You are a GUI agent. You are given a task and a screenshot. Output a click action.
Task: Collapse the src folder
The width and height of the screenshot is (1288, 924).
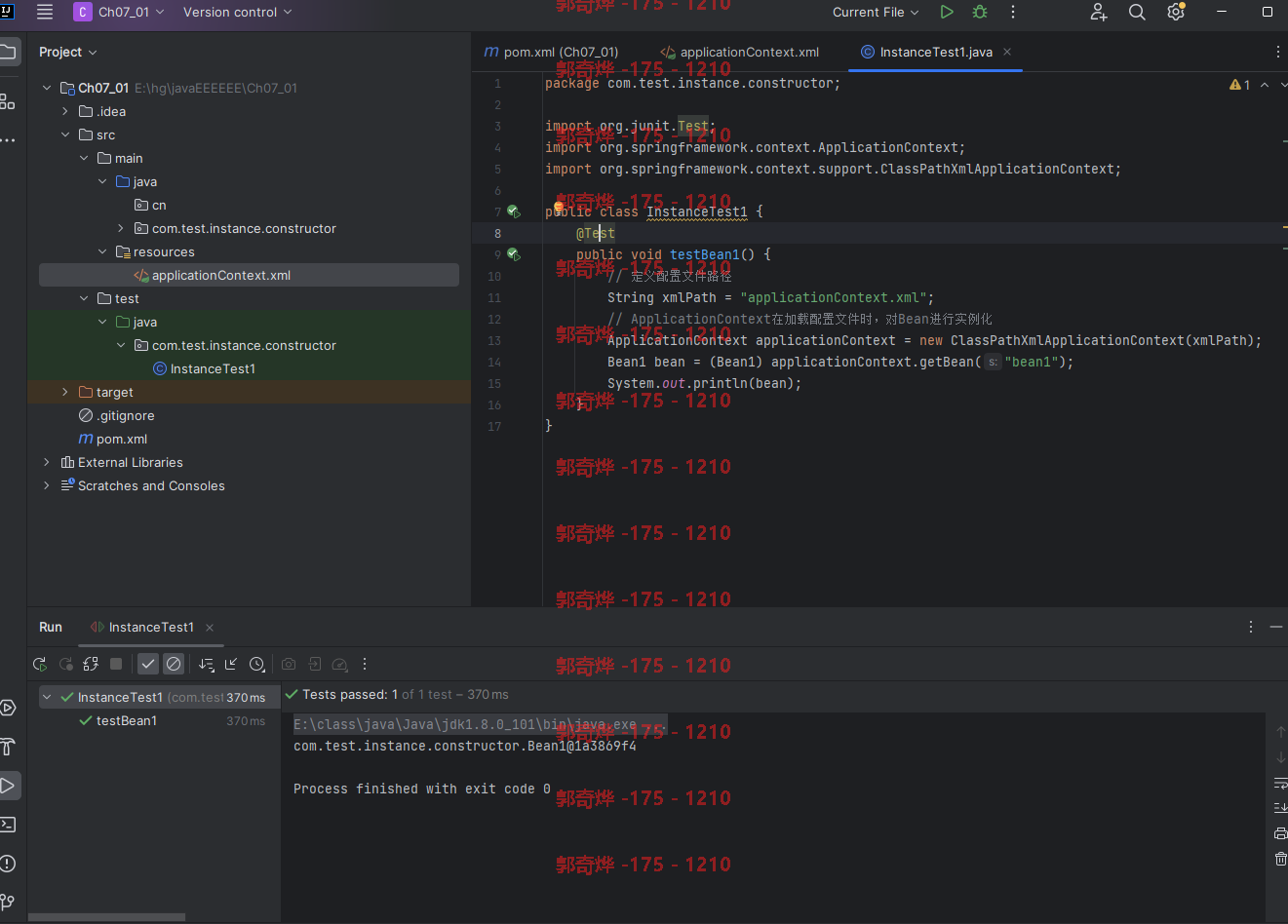65,135
